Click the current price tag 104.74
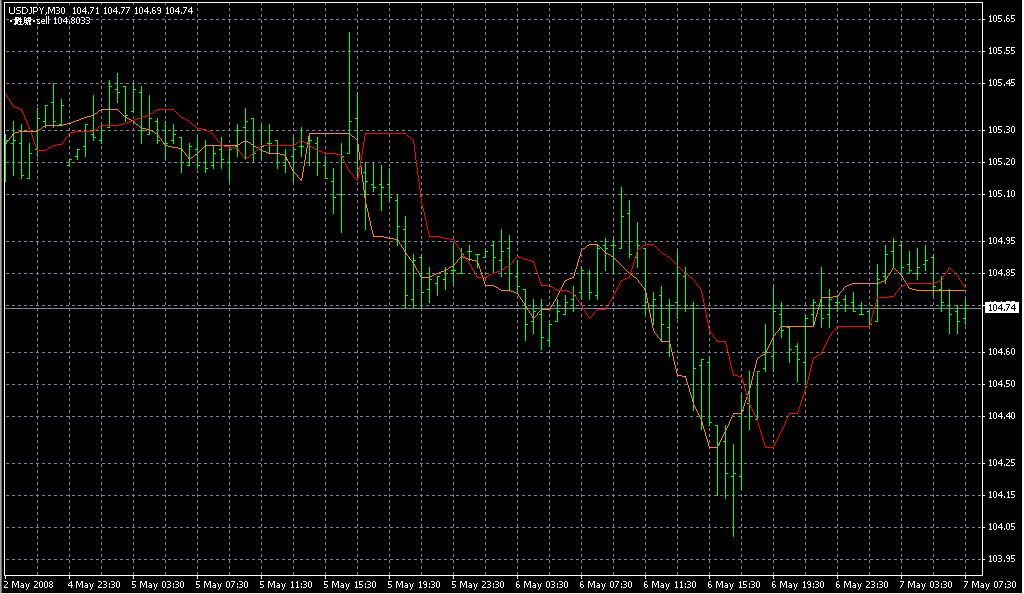 1002,308
